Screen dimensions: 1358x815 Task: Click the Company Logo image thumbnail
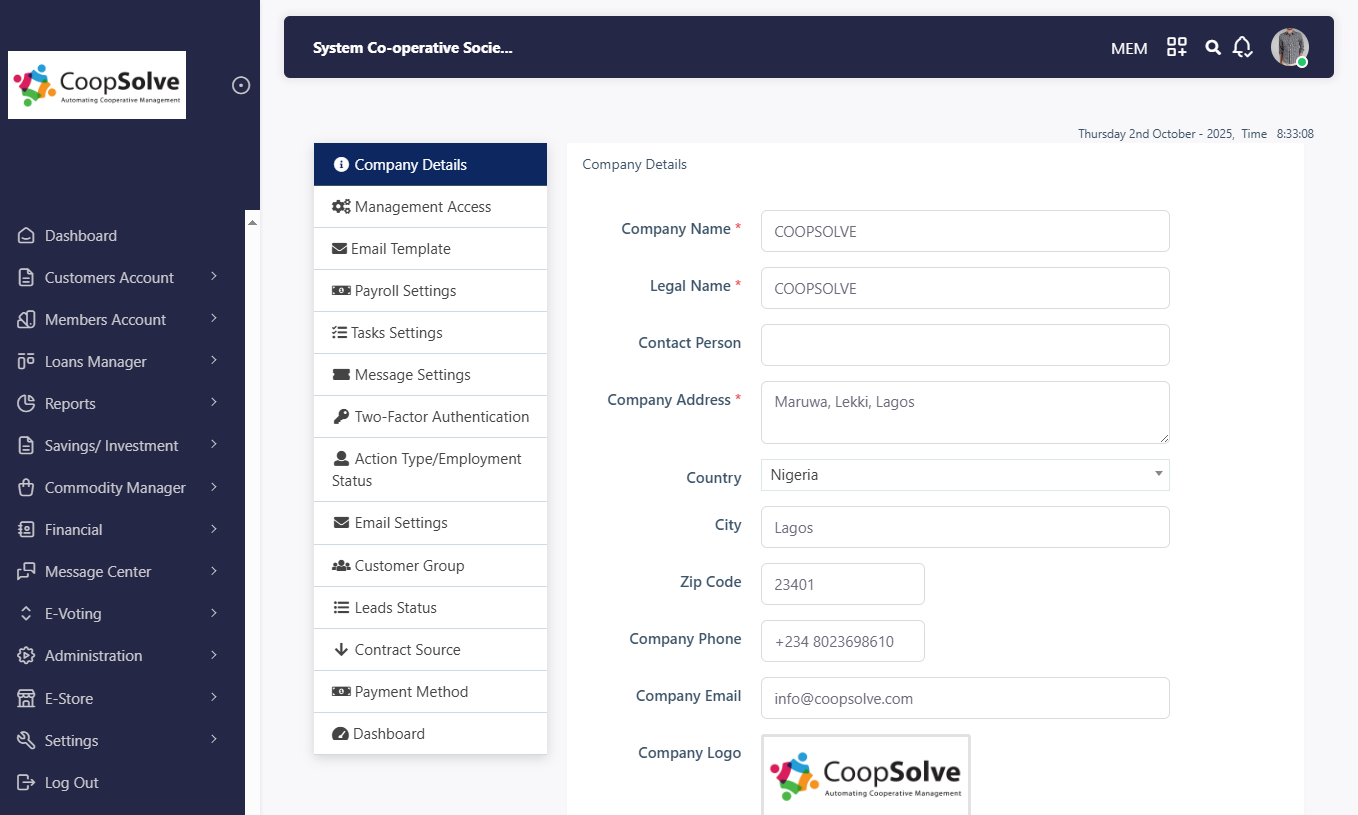click(865, 775)
